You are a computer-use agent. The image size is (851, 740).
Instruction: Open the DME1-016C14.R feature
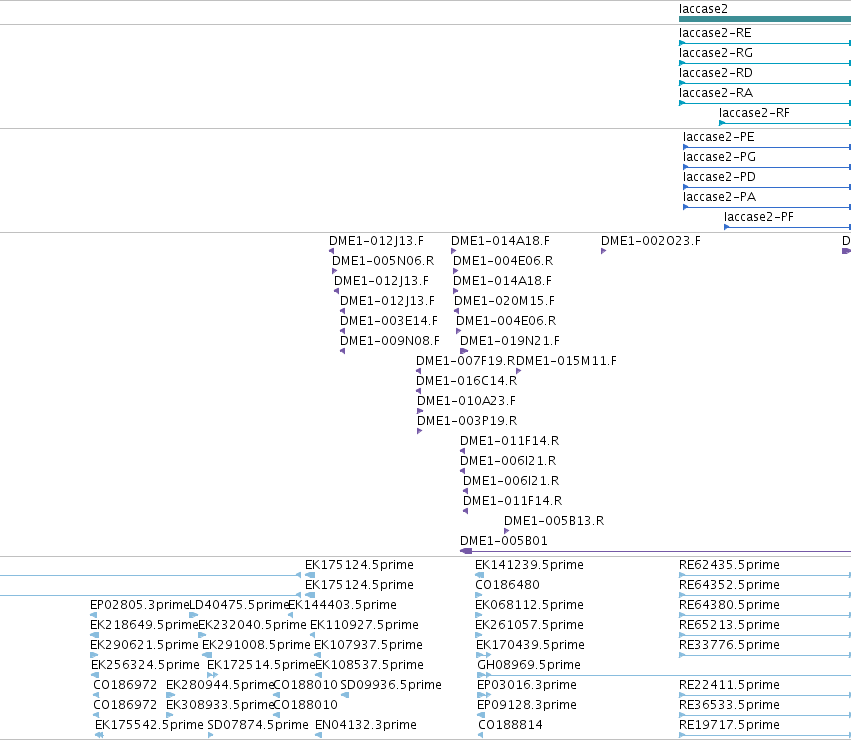click(466, 381)
